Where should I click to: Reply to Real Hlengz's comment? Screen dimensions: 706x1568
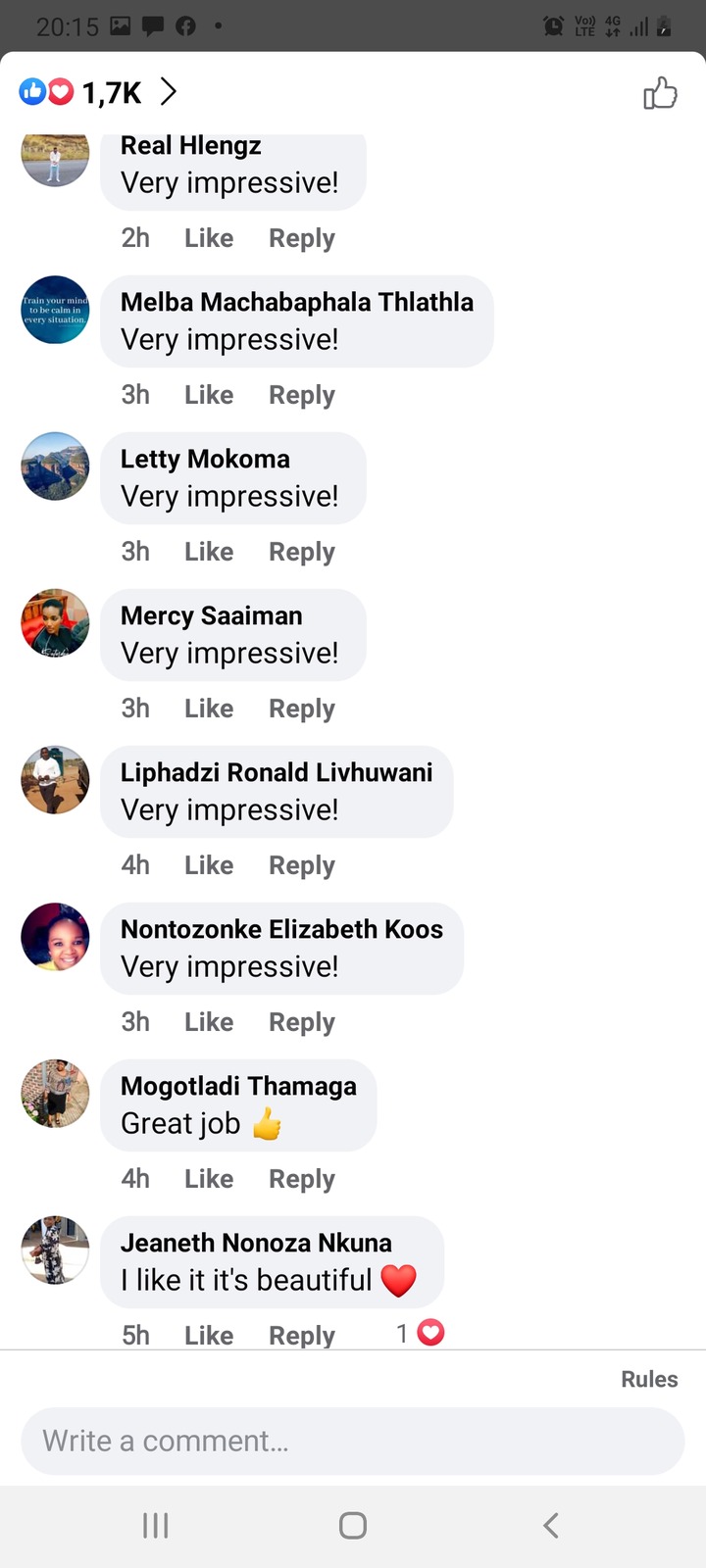click(302, 238)
